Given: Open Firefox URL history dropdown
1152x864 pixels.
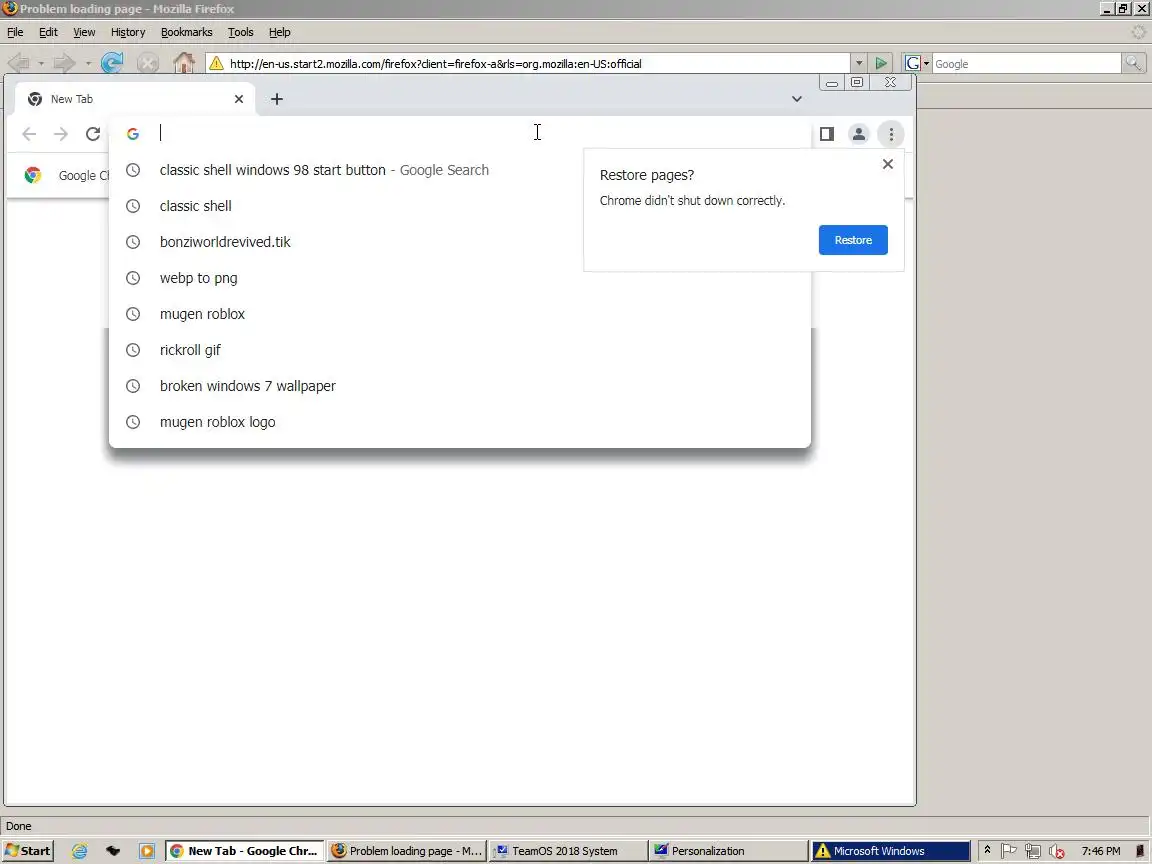Looking at the screenshot, I should tap(858, 63).
